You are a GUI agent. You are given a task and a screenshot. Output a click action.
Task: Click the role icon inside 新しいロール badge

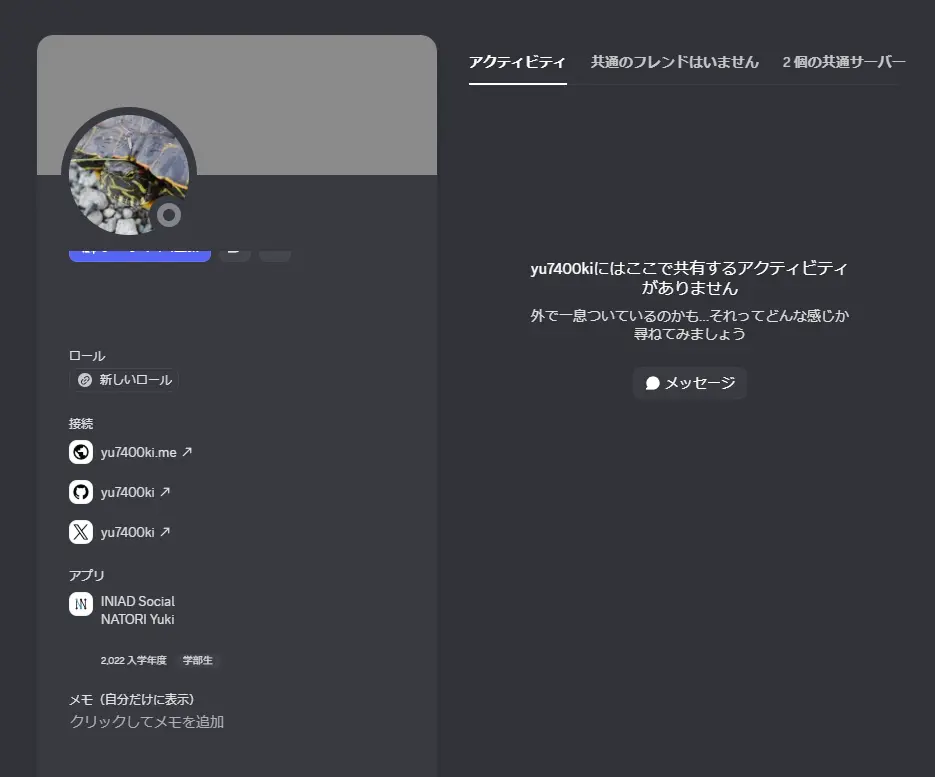click(x=83, y=380)
